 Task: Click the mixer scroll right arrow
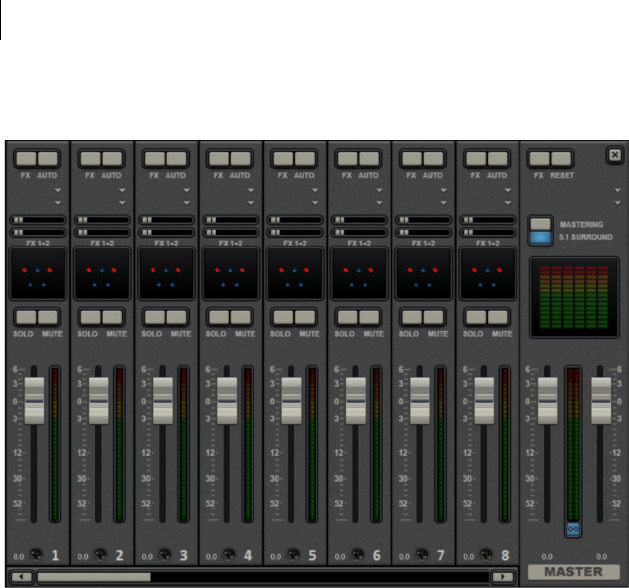[503, 577]
